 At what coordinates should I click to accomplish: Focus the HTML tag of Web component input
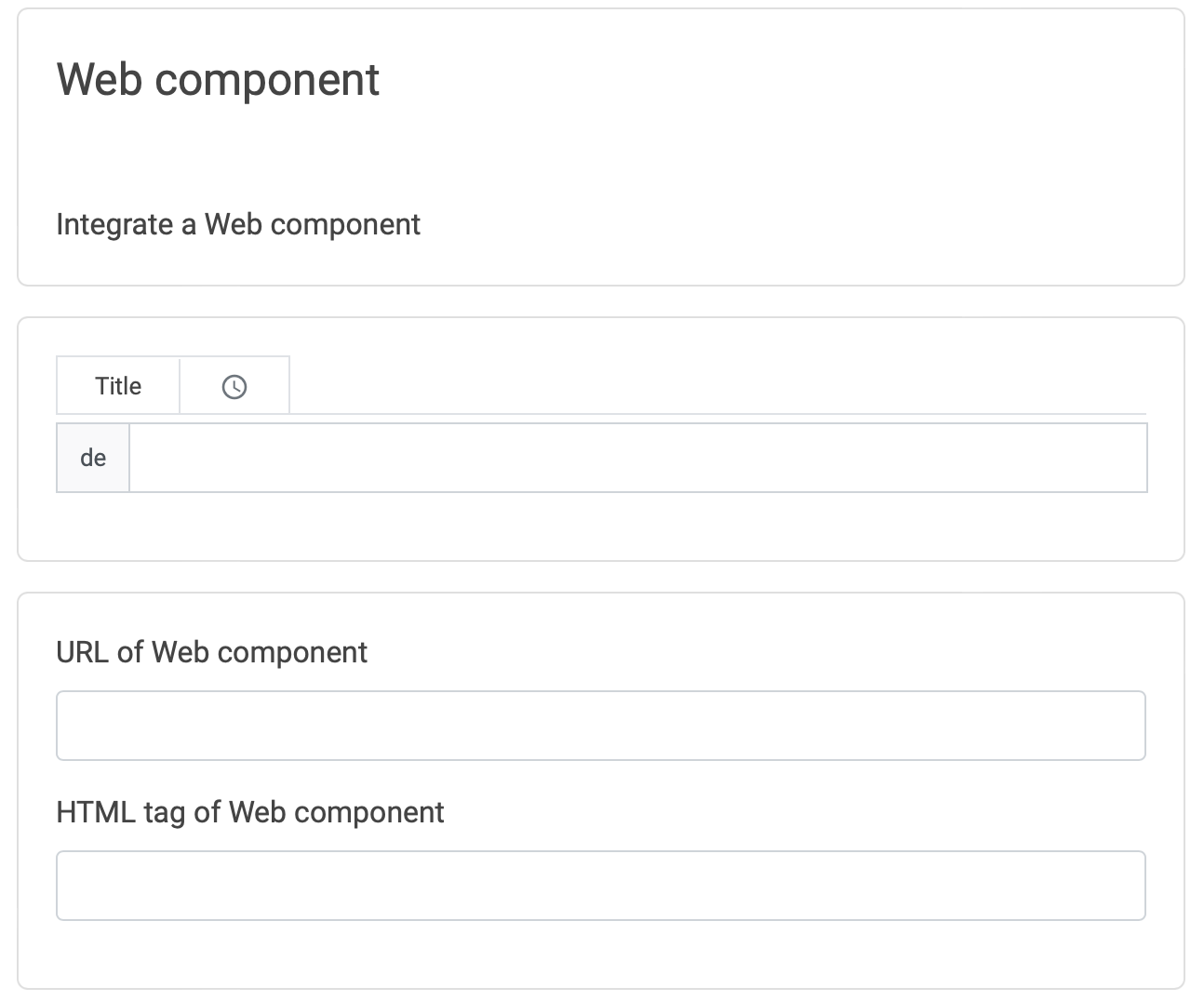[x=600, y=885]
